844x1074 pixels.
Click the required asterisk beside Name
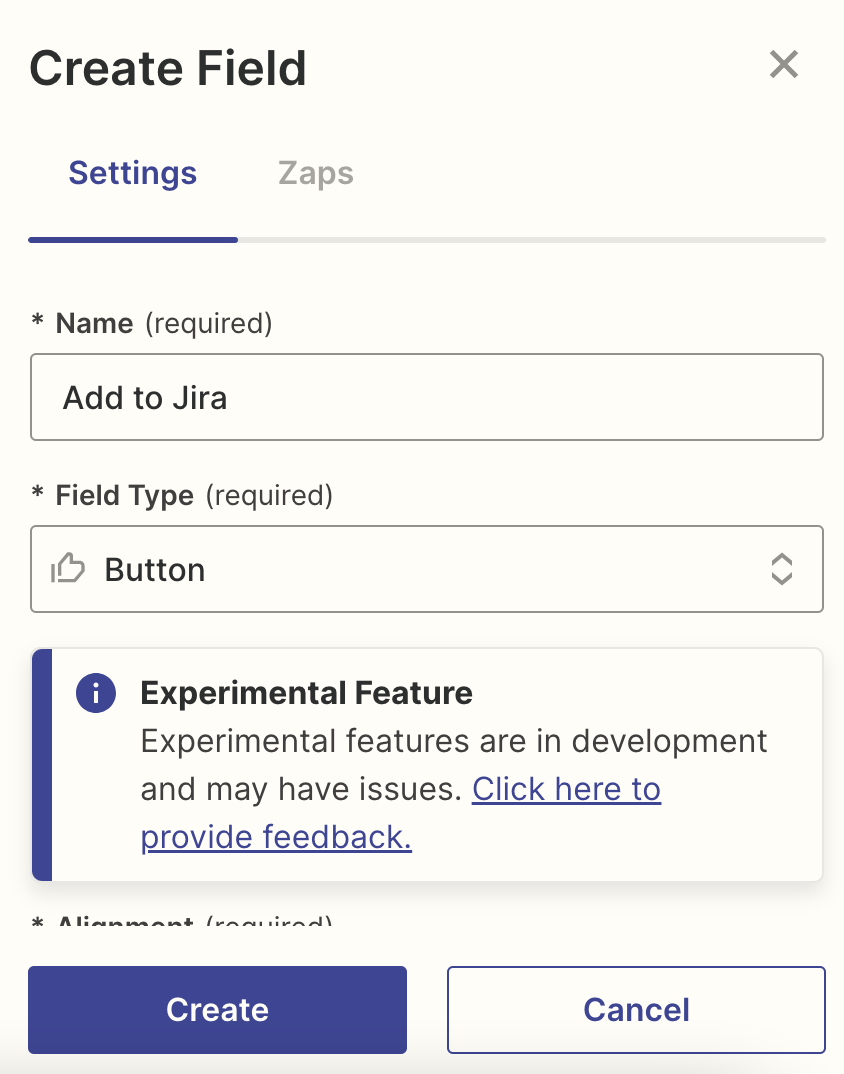38,323
